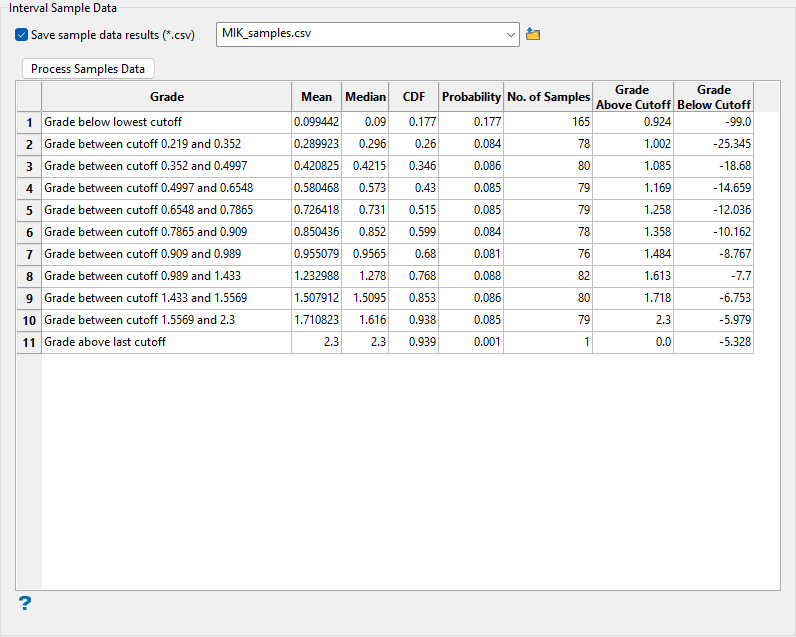Expand the MIK_samples.csv dropdown arrow

[x=511, y=35]
